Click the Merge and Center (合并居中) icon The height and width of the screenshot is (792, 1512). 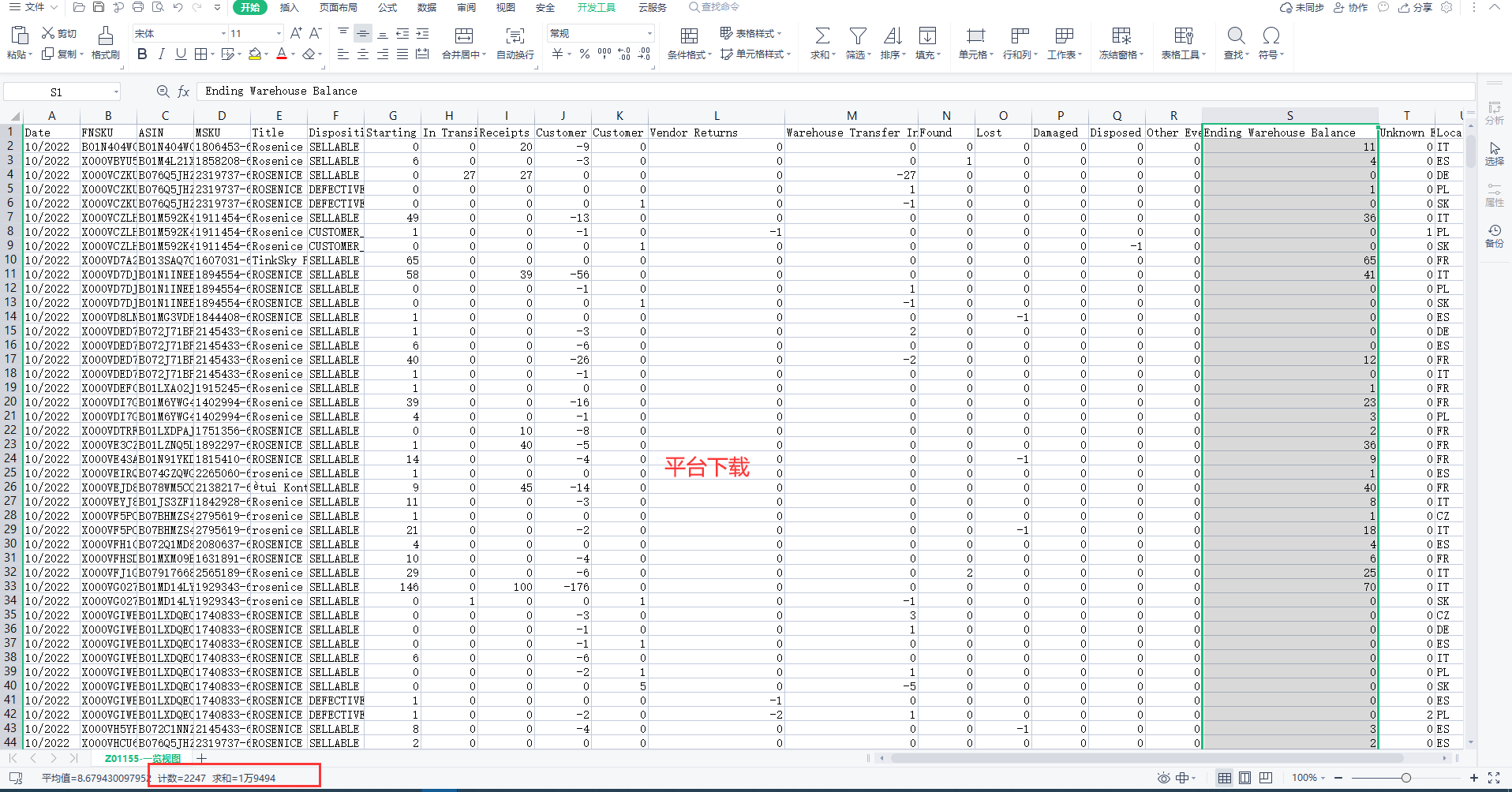click(464, 35)
